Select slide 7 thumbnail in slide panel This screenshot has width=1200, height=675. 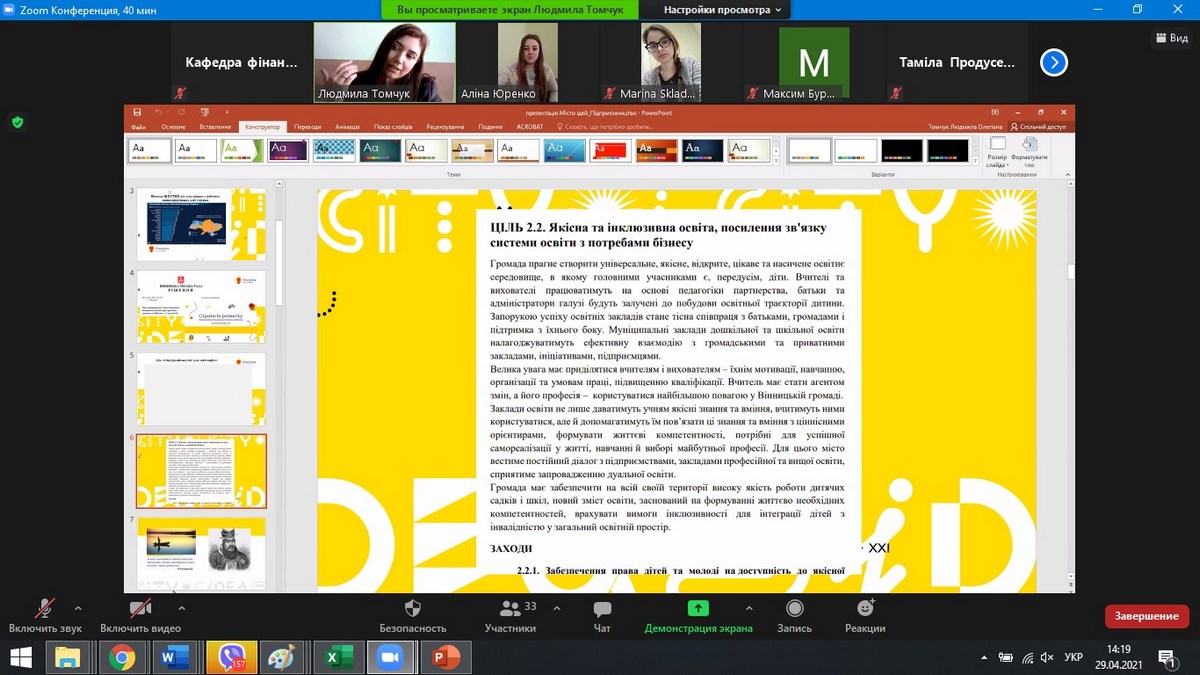201,551
